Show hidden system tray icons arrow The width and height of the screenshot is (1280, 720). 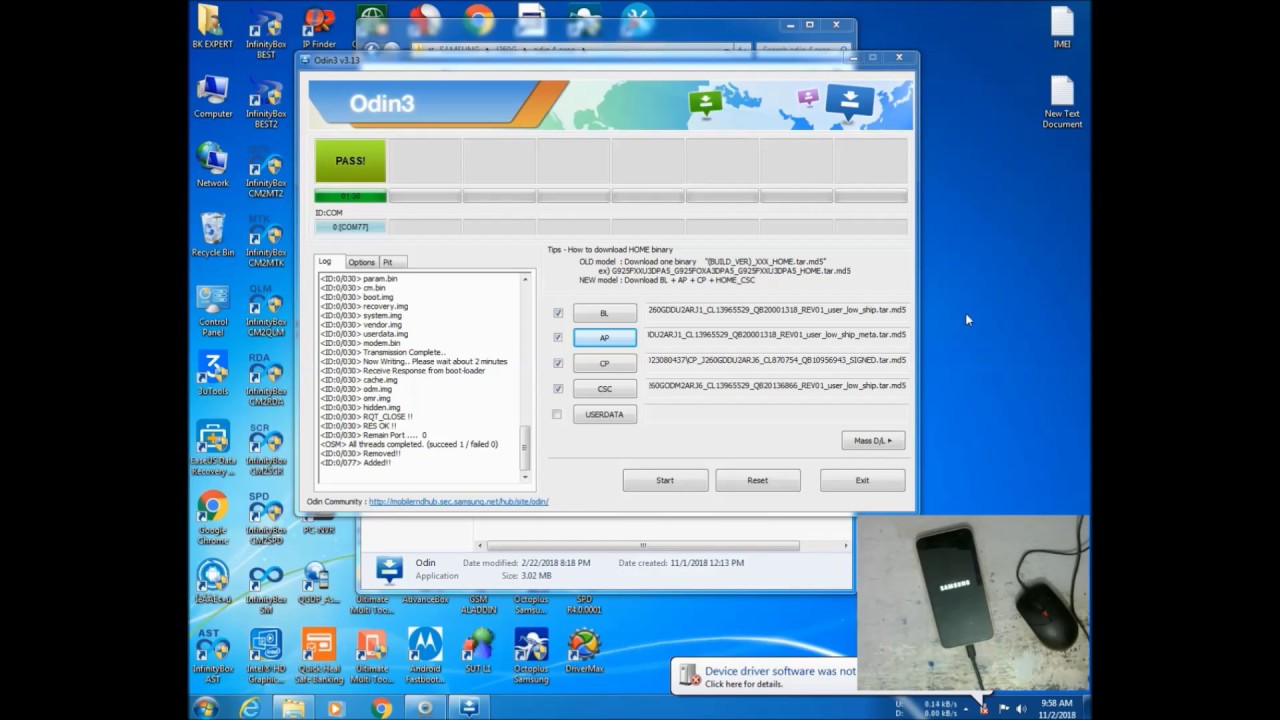pos(964,708)
